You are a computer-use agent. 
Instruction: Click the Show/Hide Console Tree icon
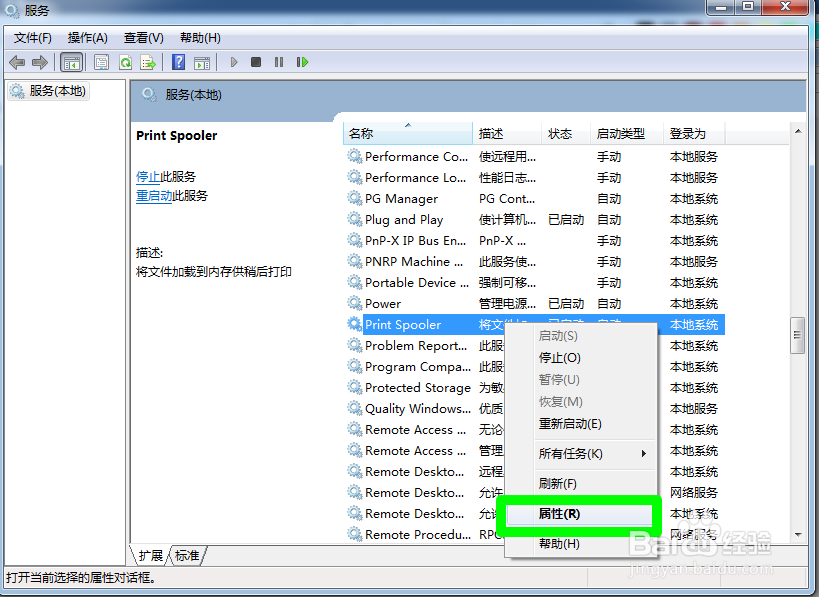point(71,62)
